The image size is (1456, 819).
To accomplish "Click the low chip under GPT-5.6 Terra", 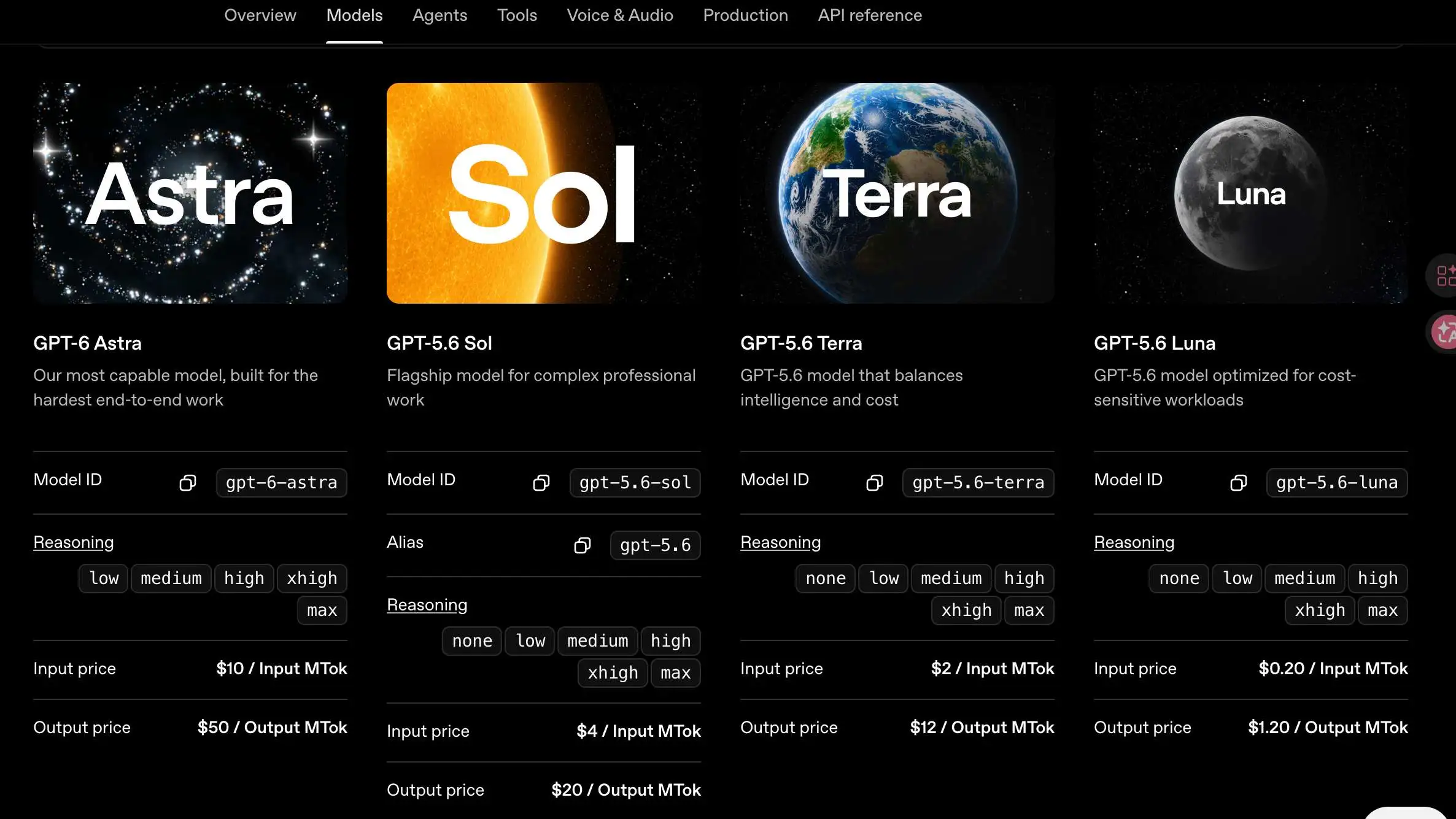I will (883, 579).
